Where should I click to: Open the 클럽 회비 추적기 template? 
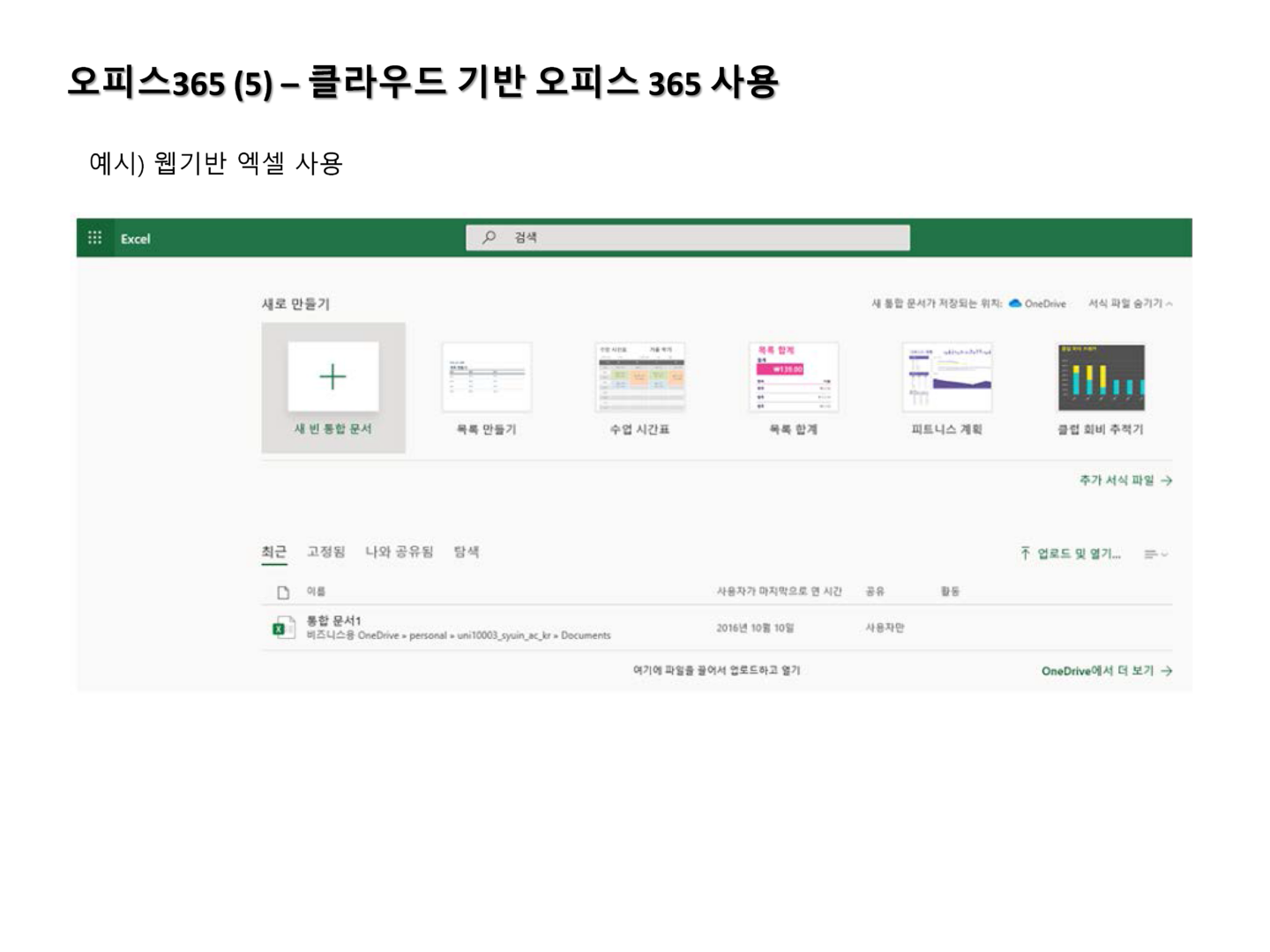(x=1101, y=389)
